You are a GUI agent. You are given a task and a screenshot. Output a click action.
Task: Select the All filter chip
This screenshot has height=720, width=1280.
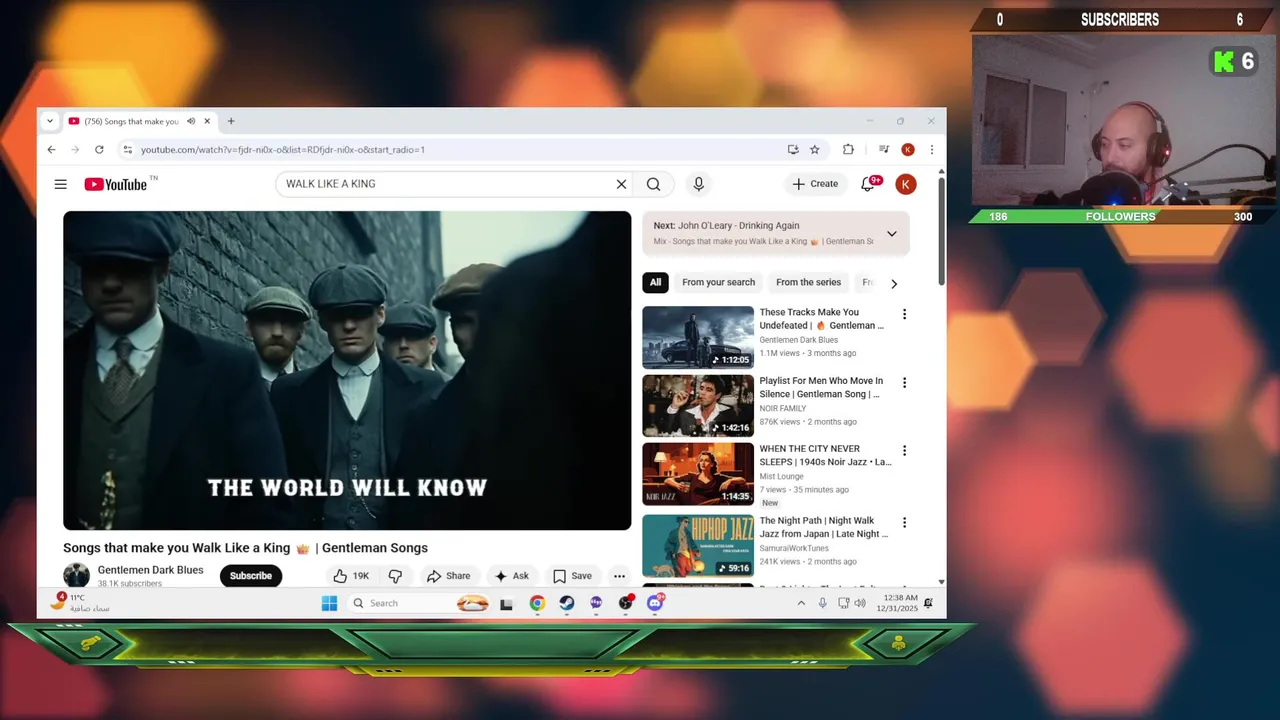click(x=655, y=282)
